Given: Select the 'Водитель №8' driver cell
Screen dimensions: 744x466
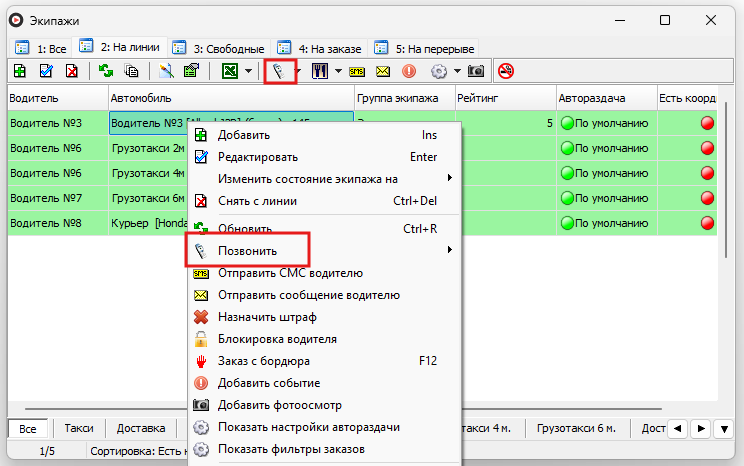Looking at the screenshot, I should pyautogui.click(x=58, y=223).
